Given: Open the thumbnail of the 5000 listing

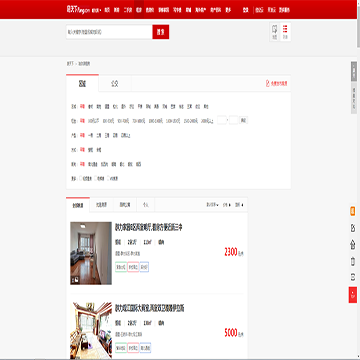Looking at the screenshot, I should (x=91, y=331).
